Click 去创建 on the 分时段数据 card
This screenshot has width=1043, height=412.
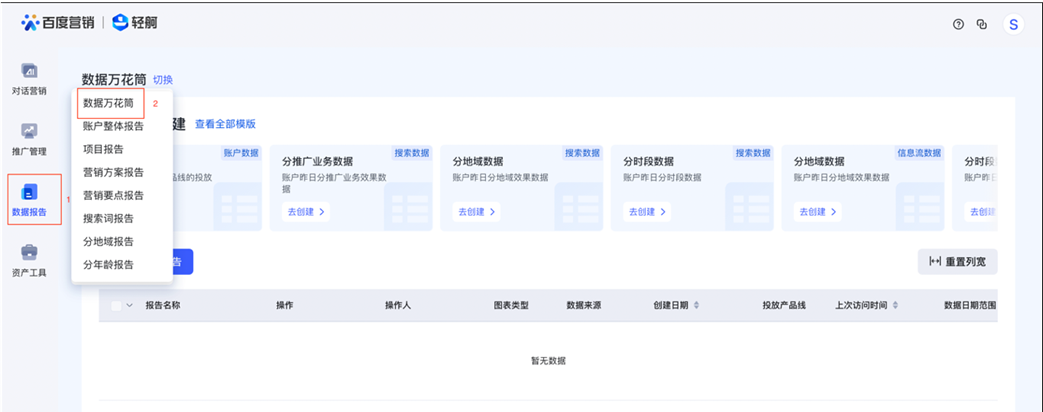(x=647, y=212)
